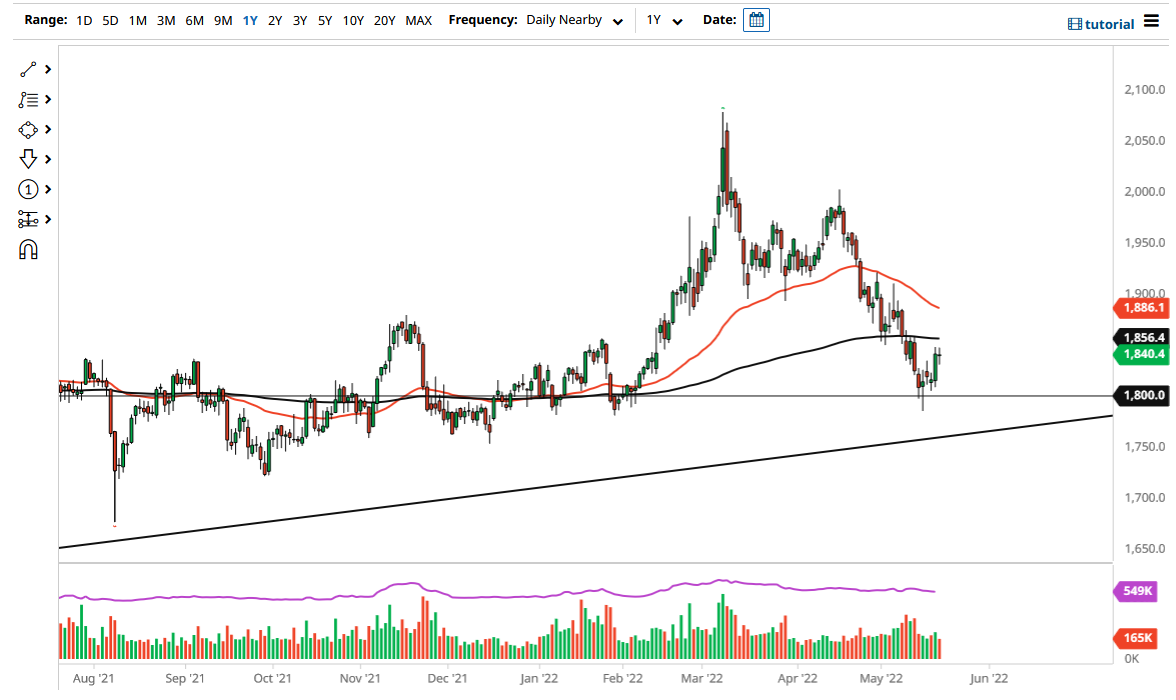Open the Daily Nearby frequency dropdown

point(574,20)
